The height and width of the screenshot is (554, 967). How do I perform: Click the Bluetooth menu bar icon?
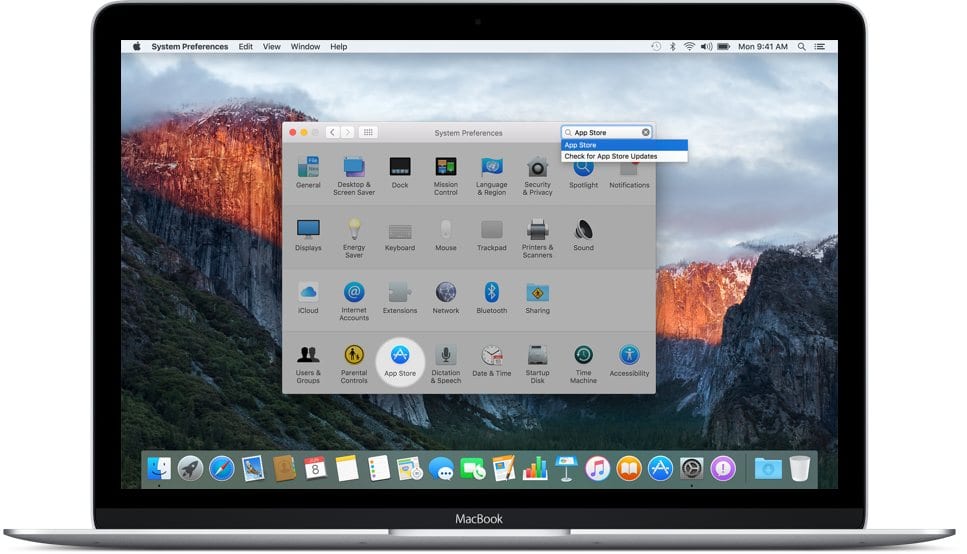pyautogui.click(x=672, y=46)
